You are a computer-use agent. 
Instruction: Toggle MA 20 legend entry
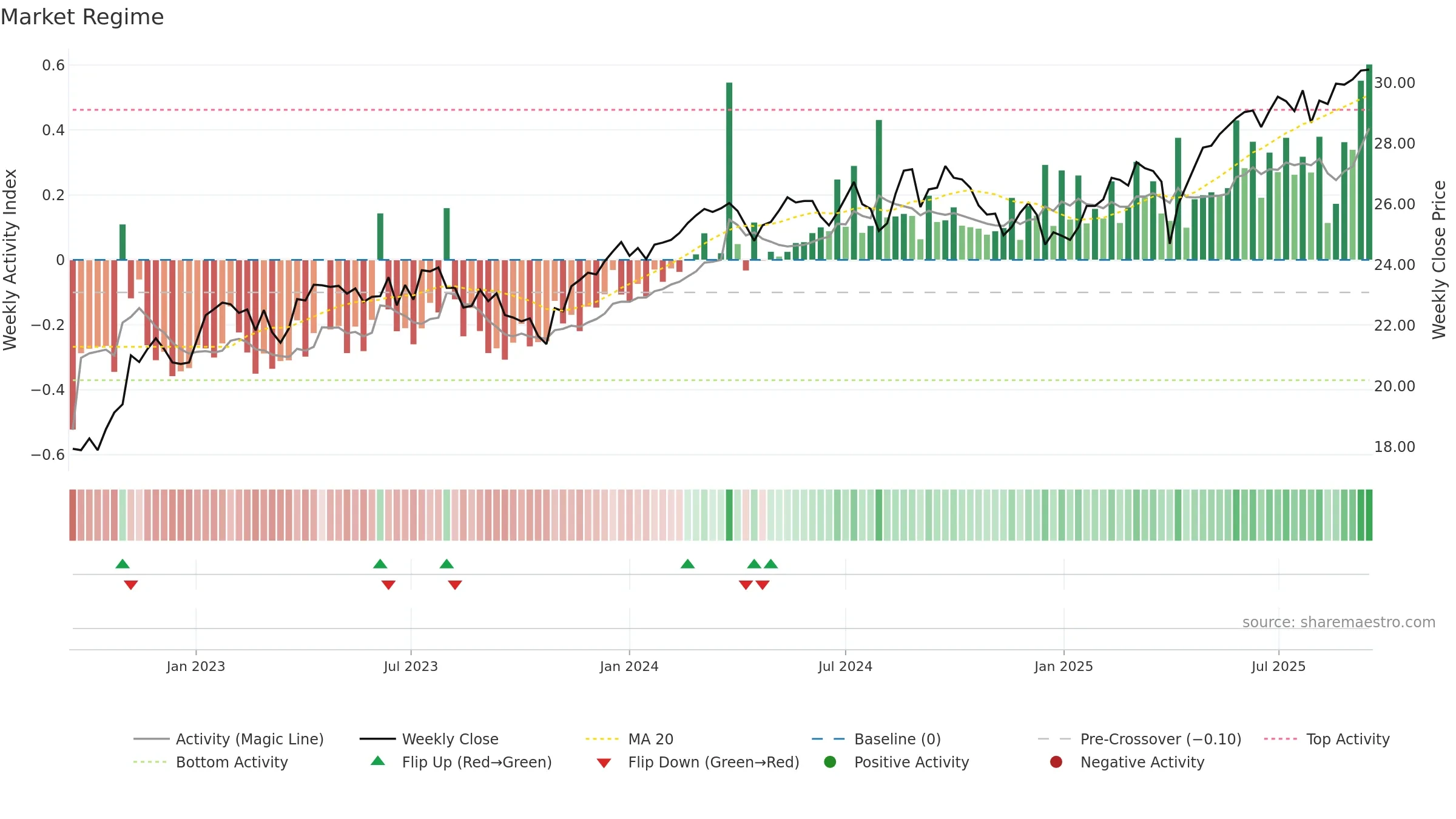click(629, 739)
